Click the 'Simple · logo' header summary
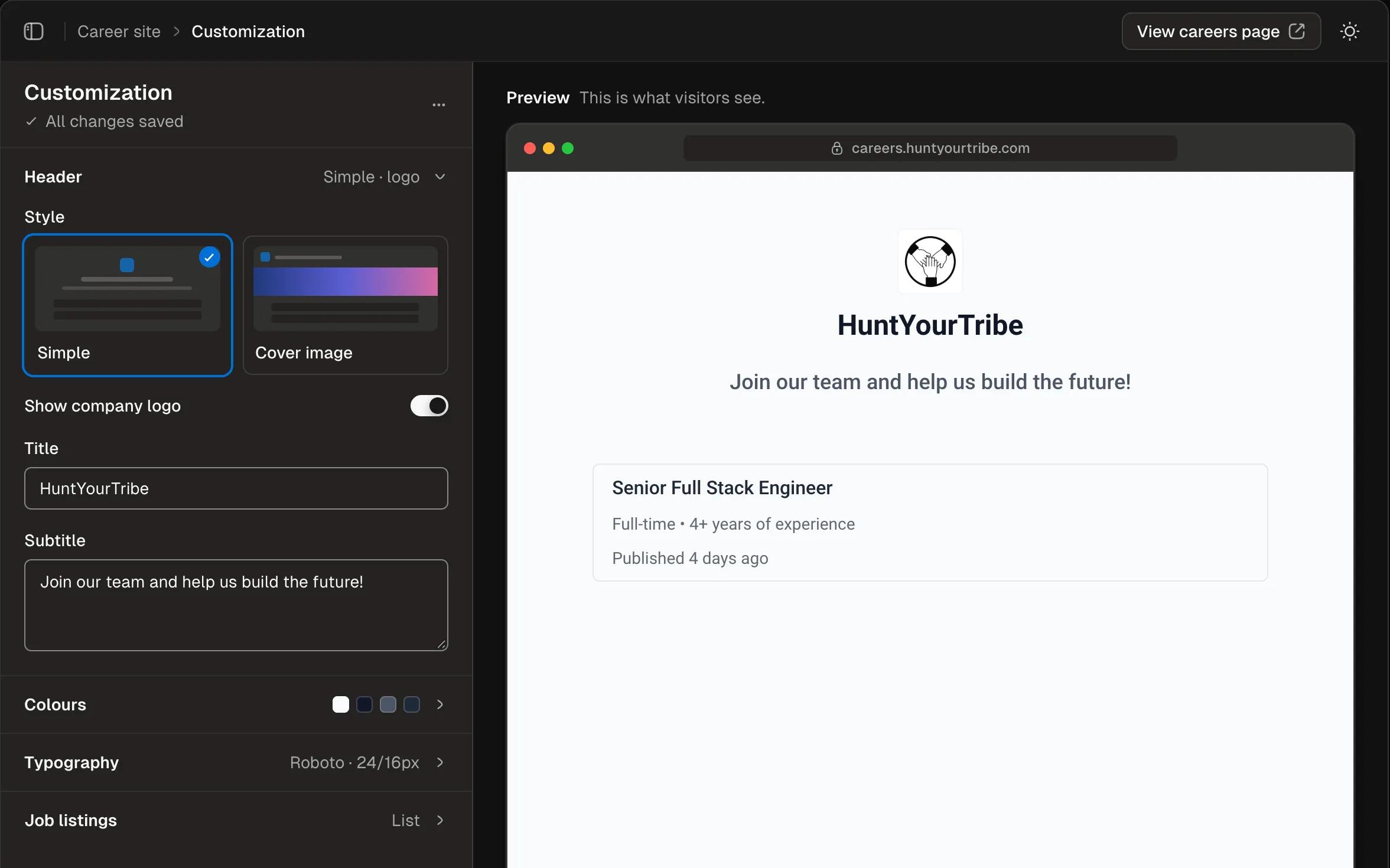 click(x=372, y=177)
